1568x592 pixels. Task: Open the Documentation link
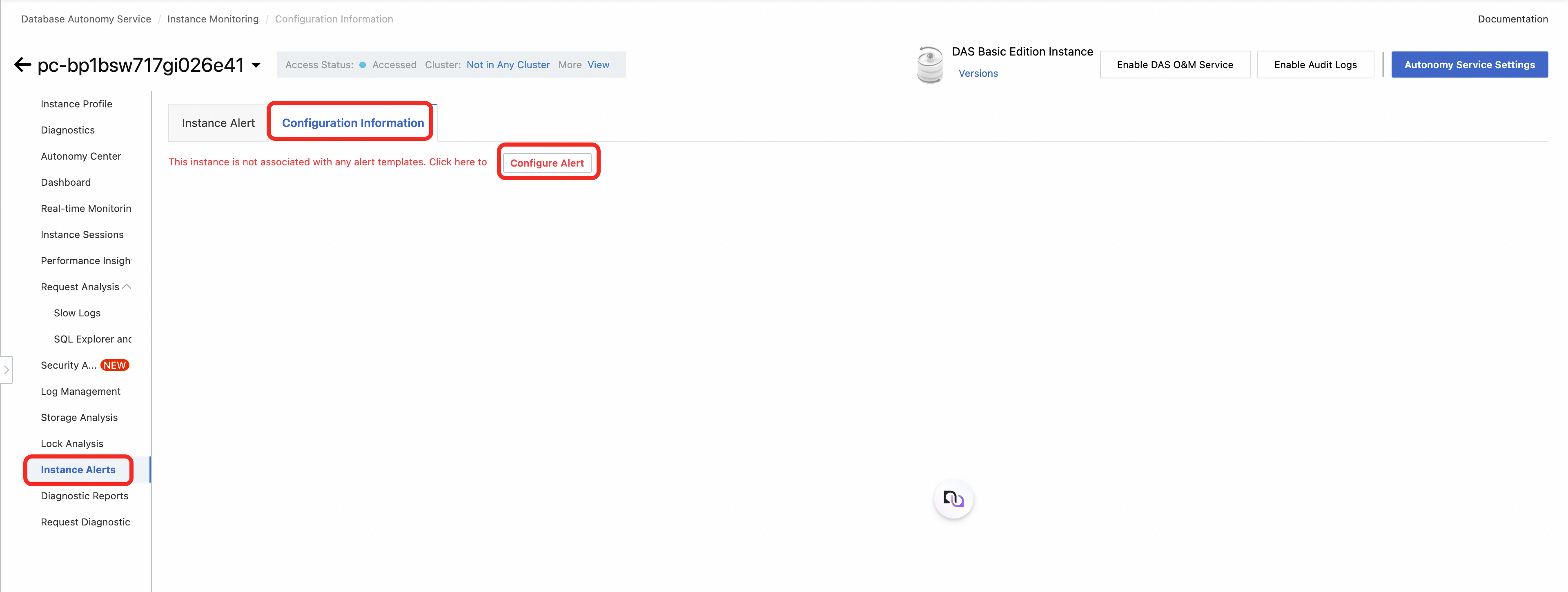tap(1512, 19)
